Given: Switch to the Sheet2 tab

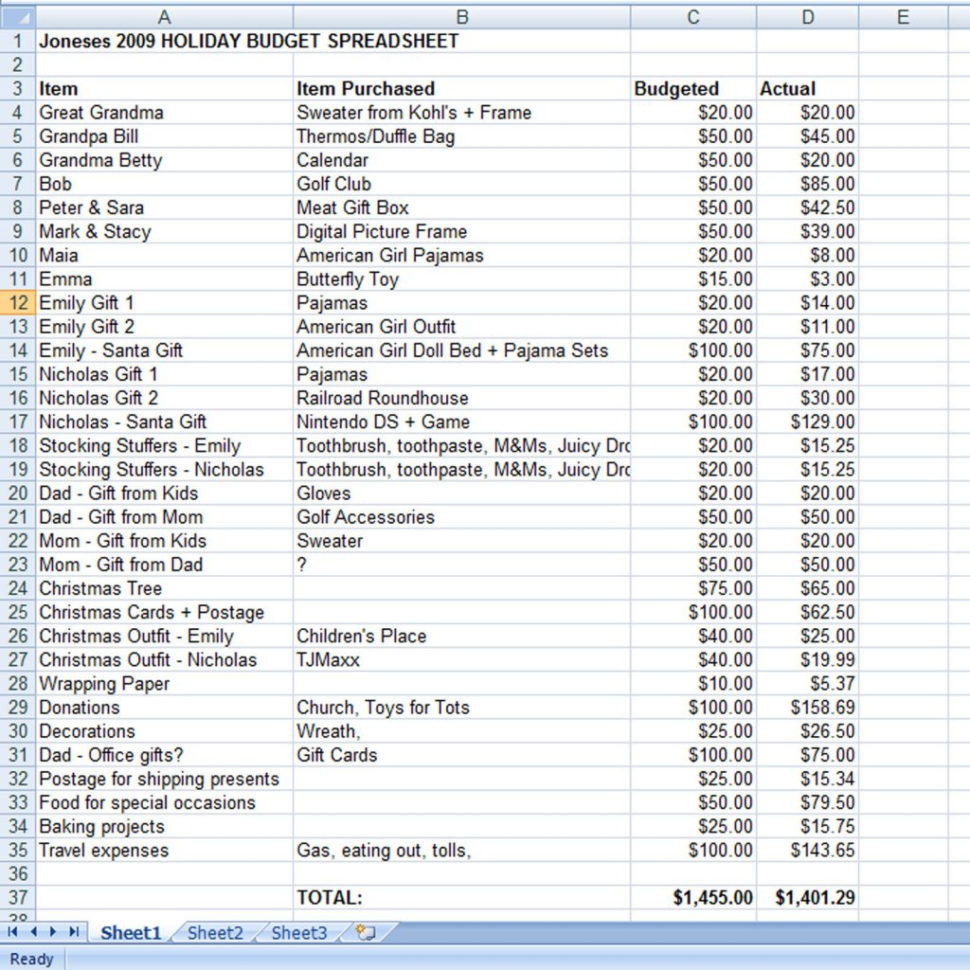Looking at the screenshot, I should click(214, 932).
